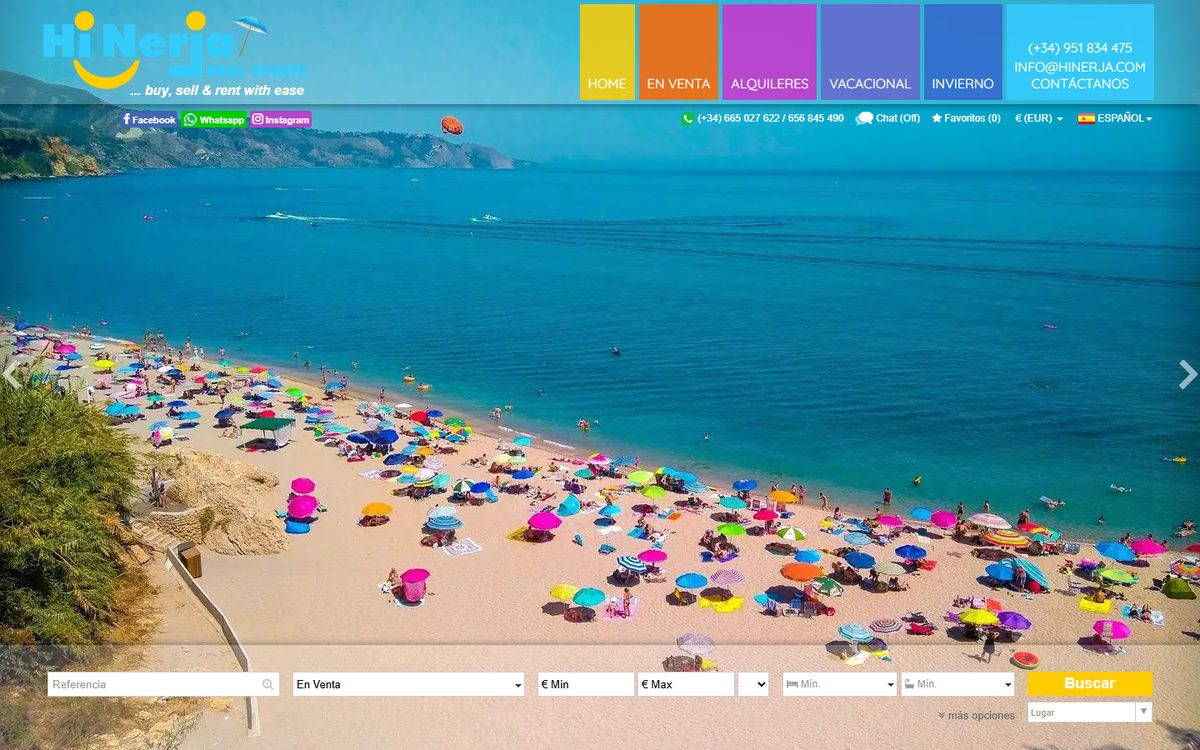Open the CONTÁCTANOS contact tile
Screen dimensions: 1200x750
point(1080,84)
